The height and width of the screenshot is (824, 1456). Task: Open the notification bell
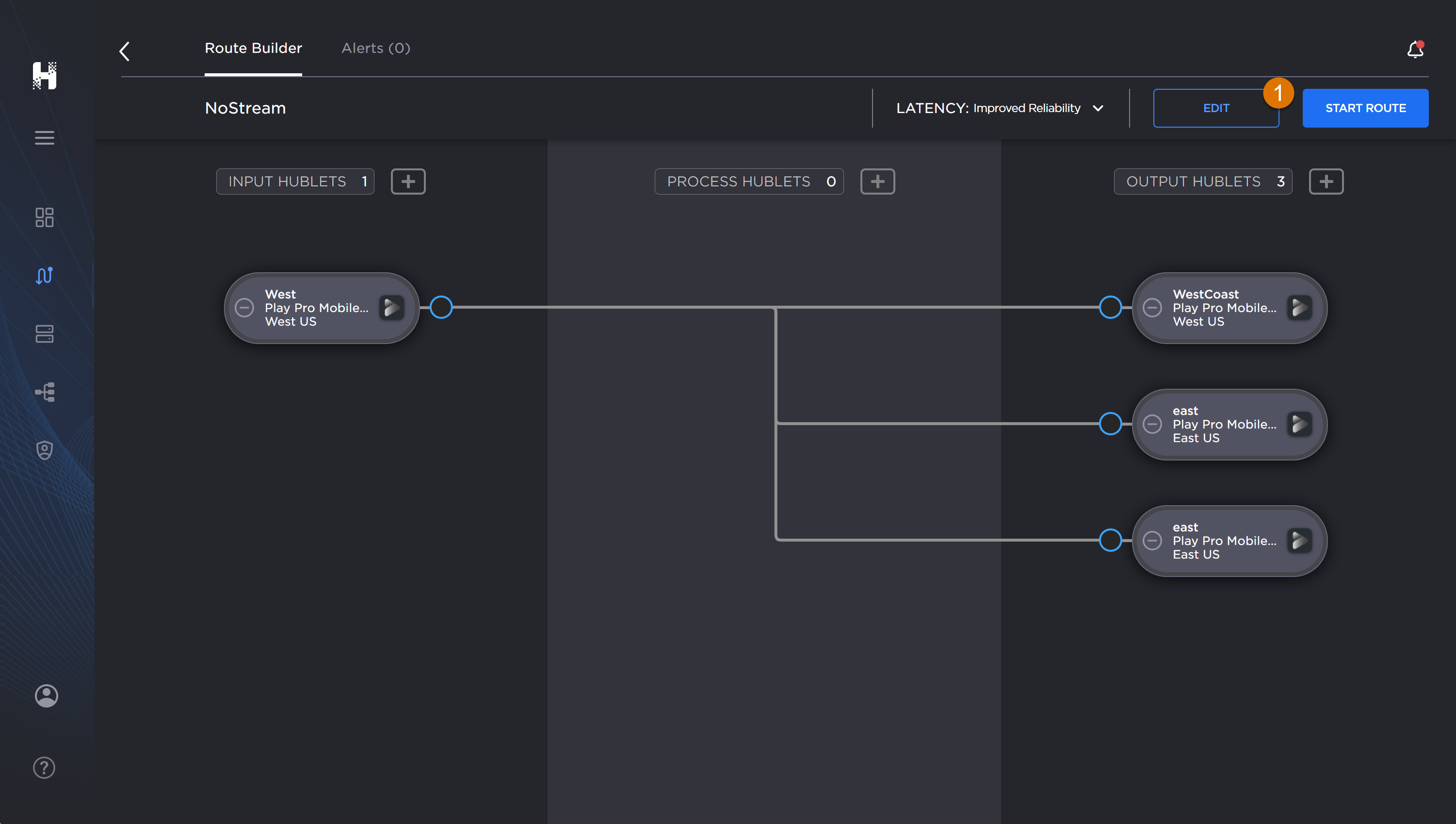1414,50
